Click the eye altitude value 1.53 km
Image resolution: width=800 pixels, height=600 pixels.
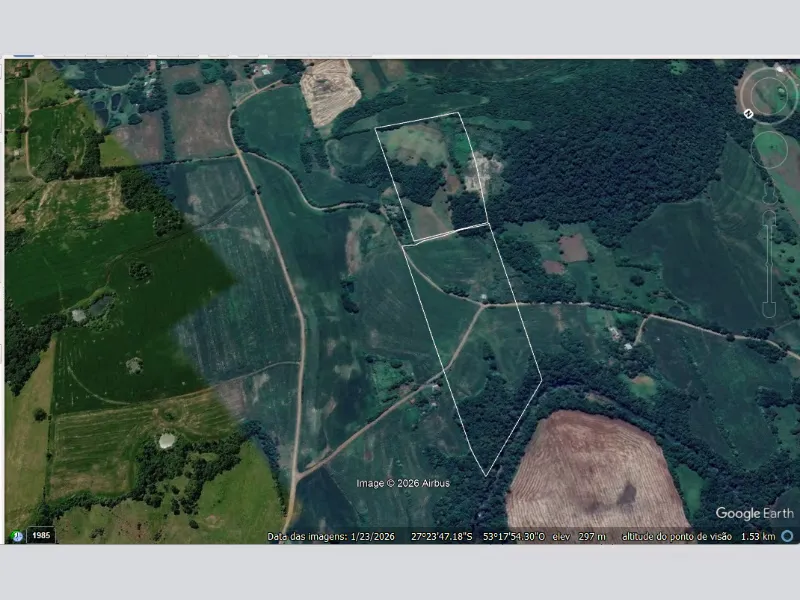point(758,536)
